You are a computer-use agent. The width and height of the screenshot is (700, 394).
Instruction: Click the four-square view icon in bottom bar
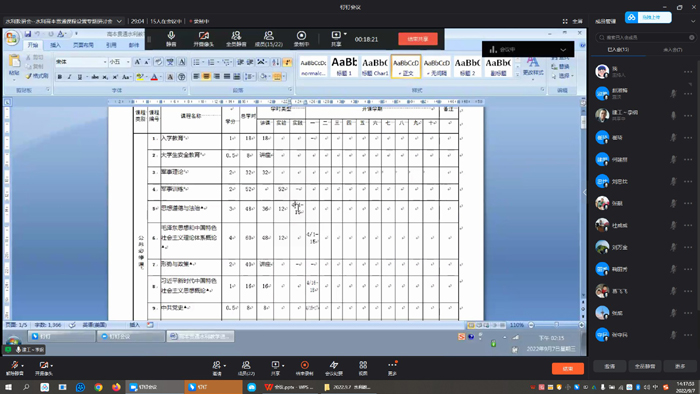point(363,368)
